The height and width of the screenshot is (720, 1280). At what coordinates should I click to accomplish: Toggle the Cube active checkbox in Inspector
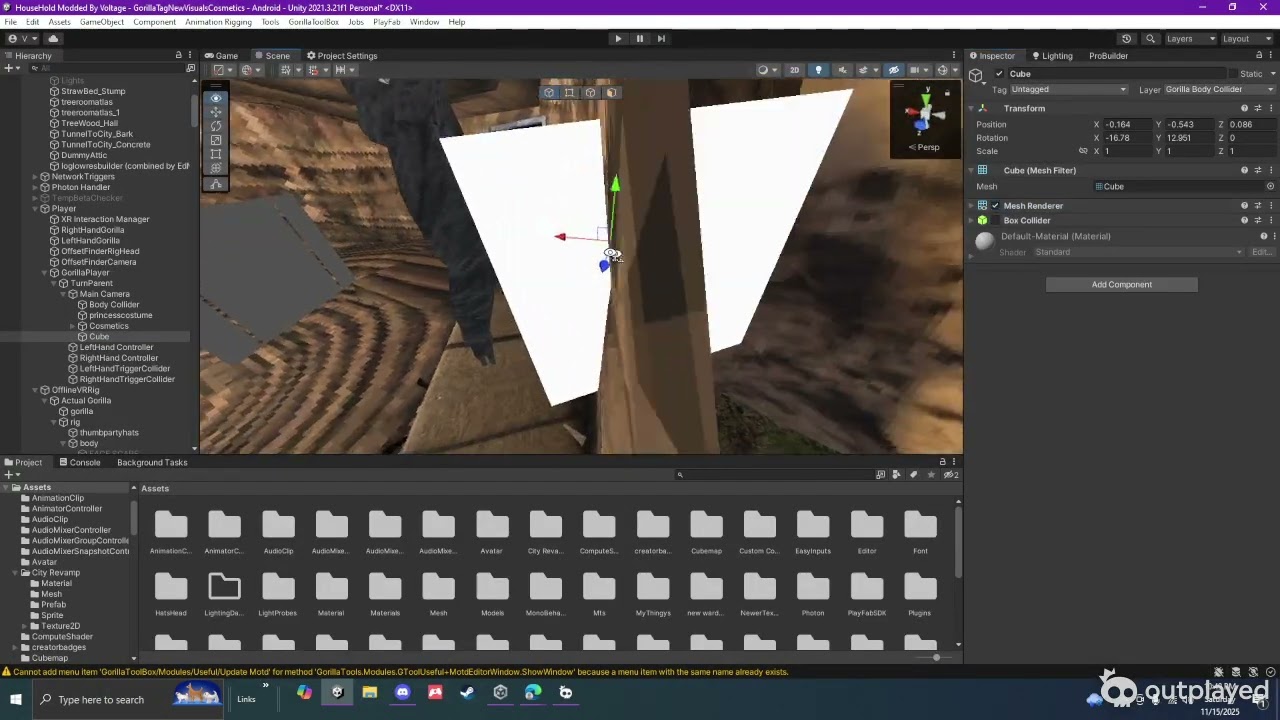click(999, 74)
